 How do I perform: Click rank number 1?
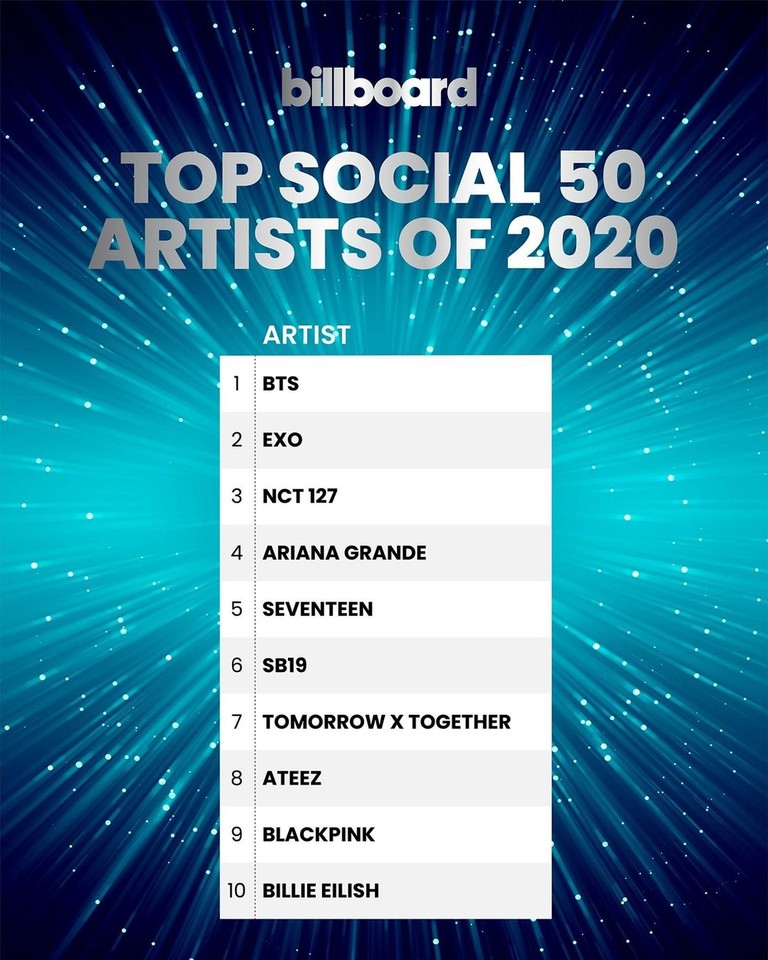point(236,384)
